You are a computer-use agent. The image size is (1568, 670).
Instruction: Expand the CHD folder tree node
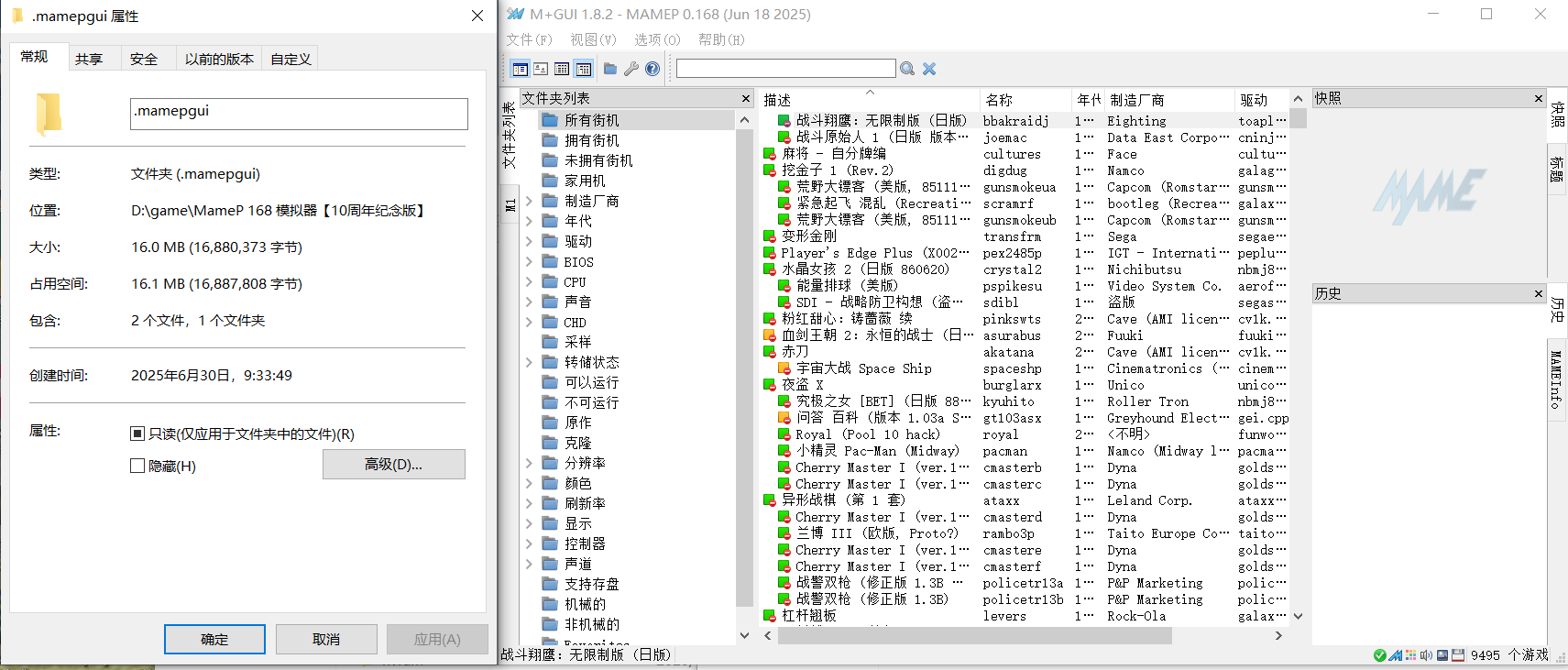point(529,322)
